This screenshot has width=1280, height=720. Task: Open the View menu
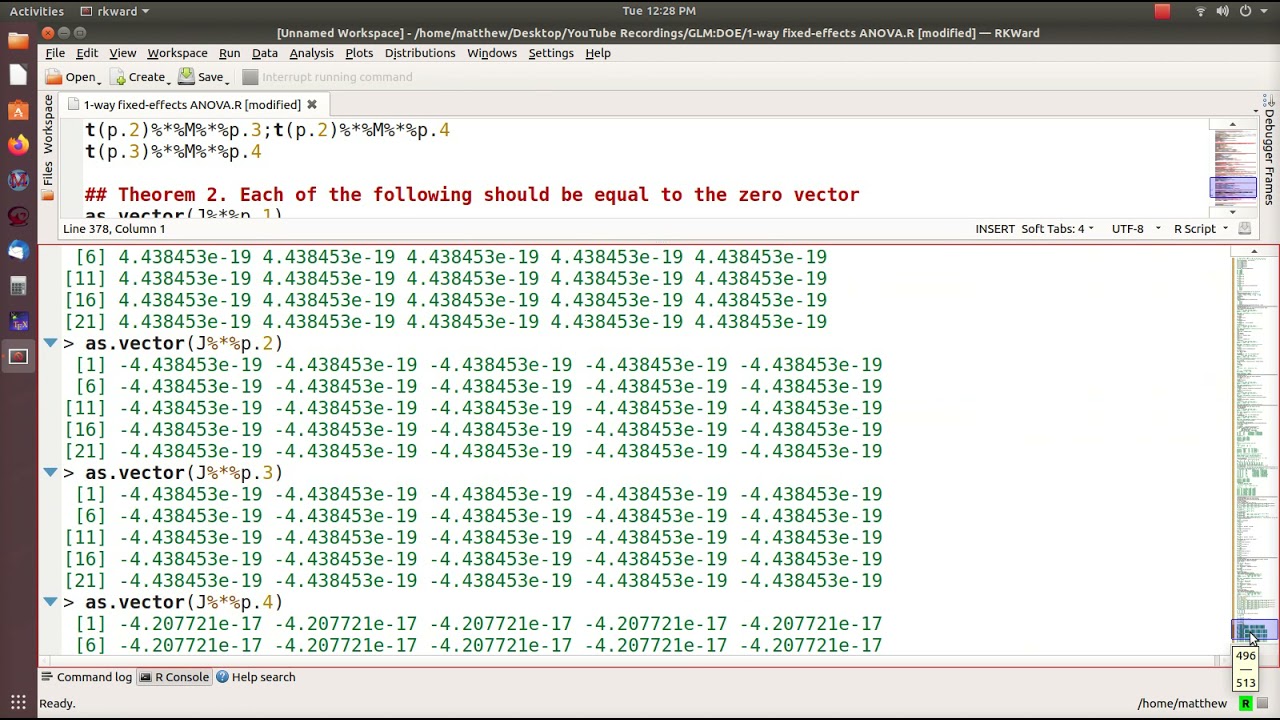(122, 53)
